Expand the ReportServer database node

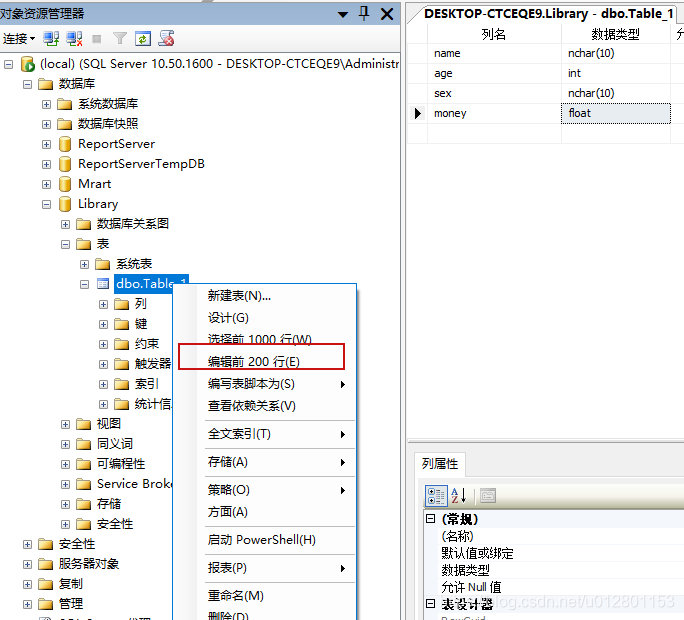pyautogui.click(x=46, y=144)
